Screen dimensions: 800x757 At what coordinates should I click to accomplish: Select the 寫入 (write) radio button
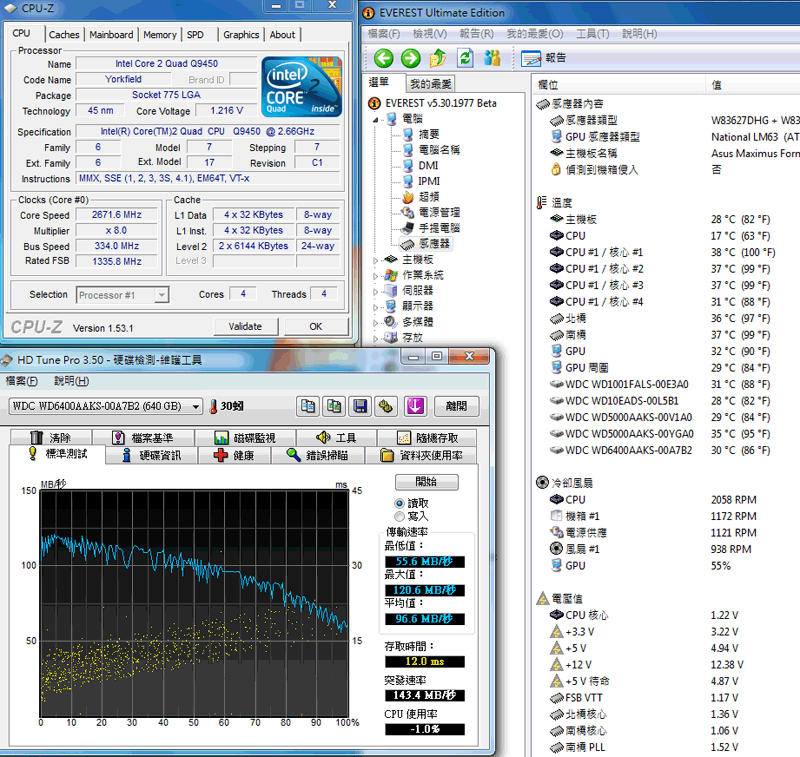(400, 516)
